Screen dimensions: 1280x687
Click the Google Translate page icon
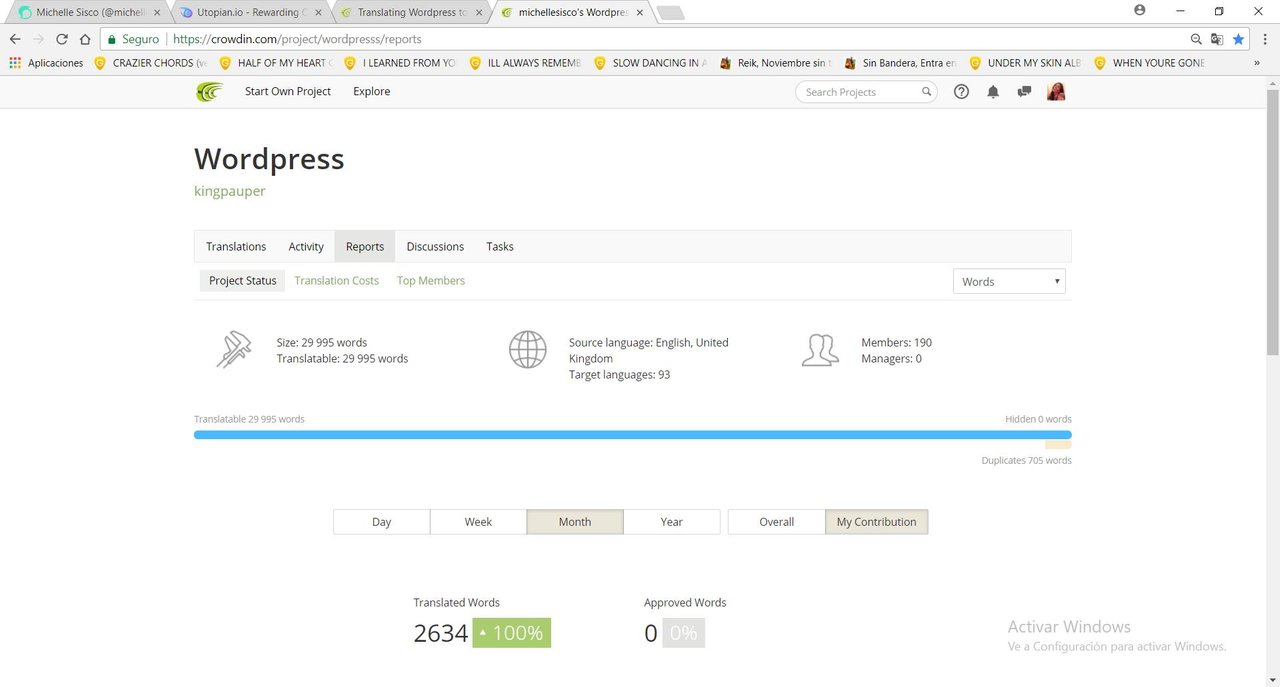click(1217, 39)
